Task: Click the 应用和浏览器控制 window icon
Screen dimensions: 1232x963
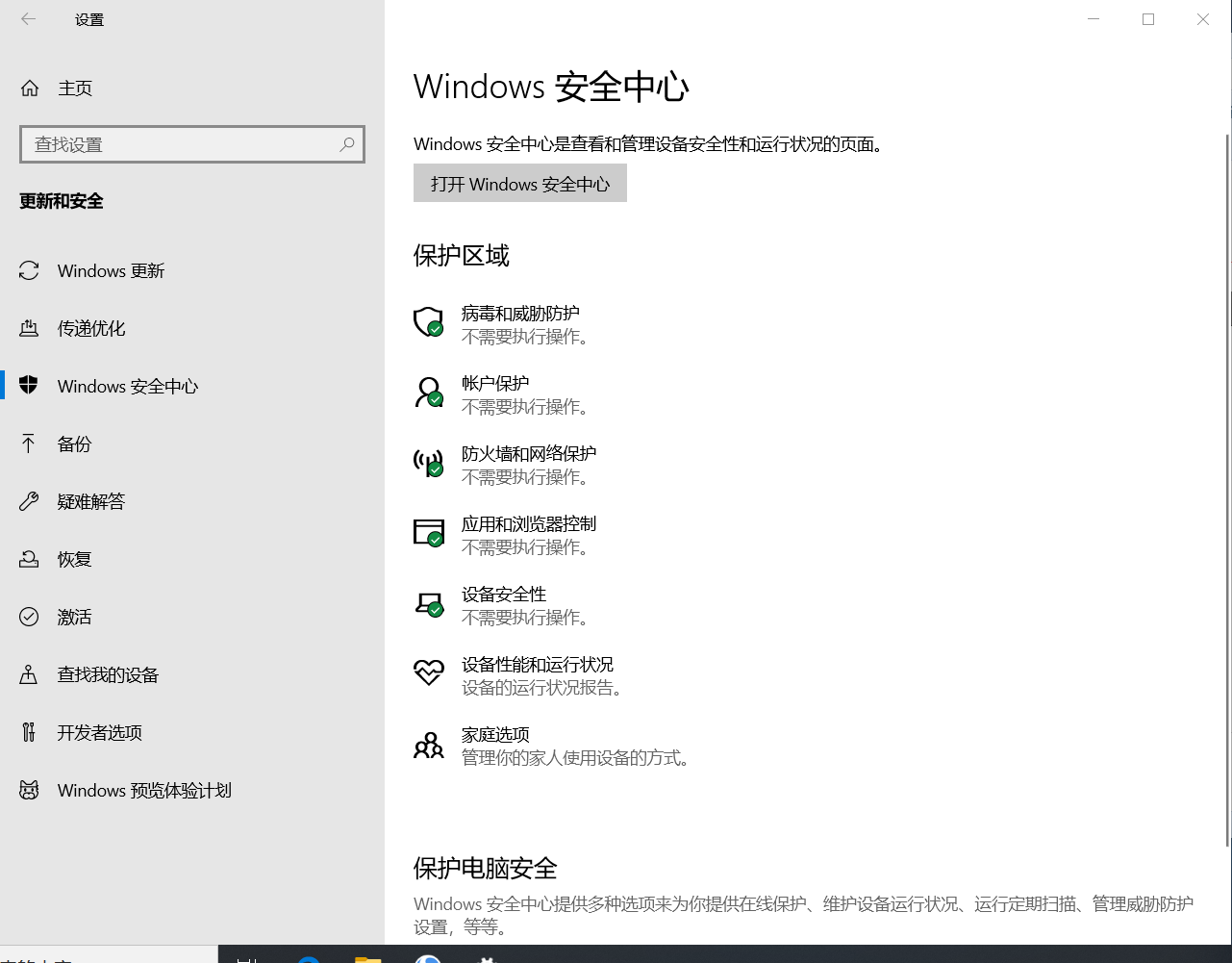Action: (428, 533)
